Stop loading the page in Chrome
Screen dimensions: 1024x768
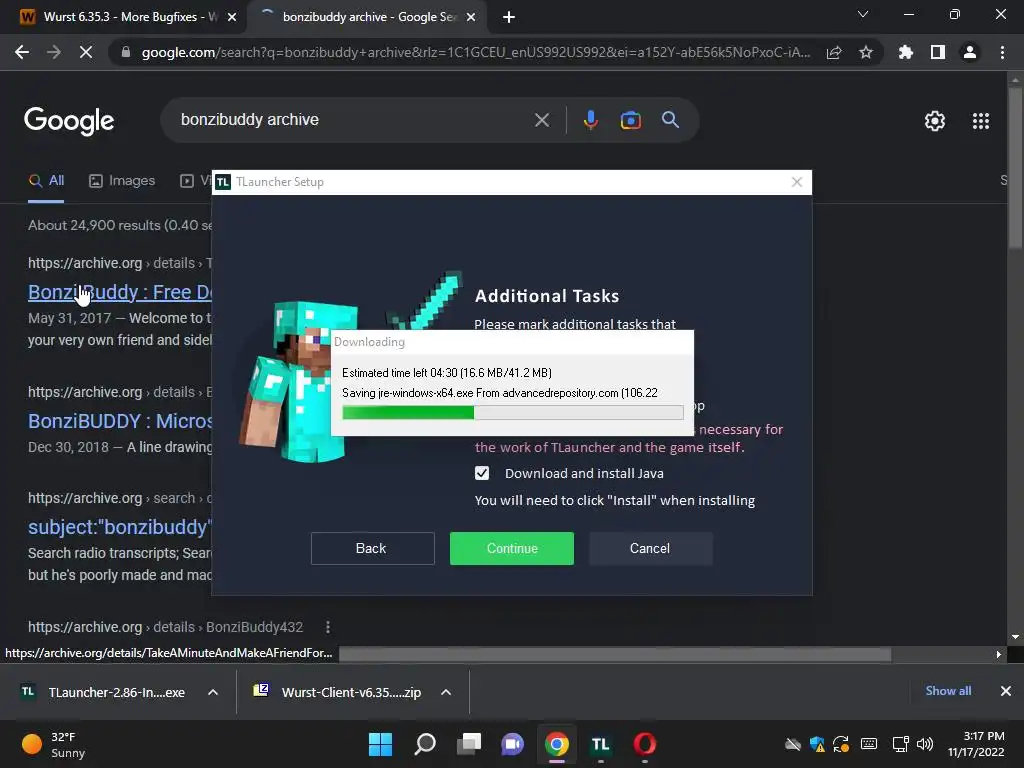(x=86, y=52)
